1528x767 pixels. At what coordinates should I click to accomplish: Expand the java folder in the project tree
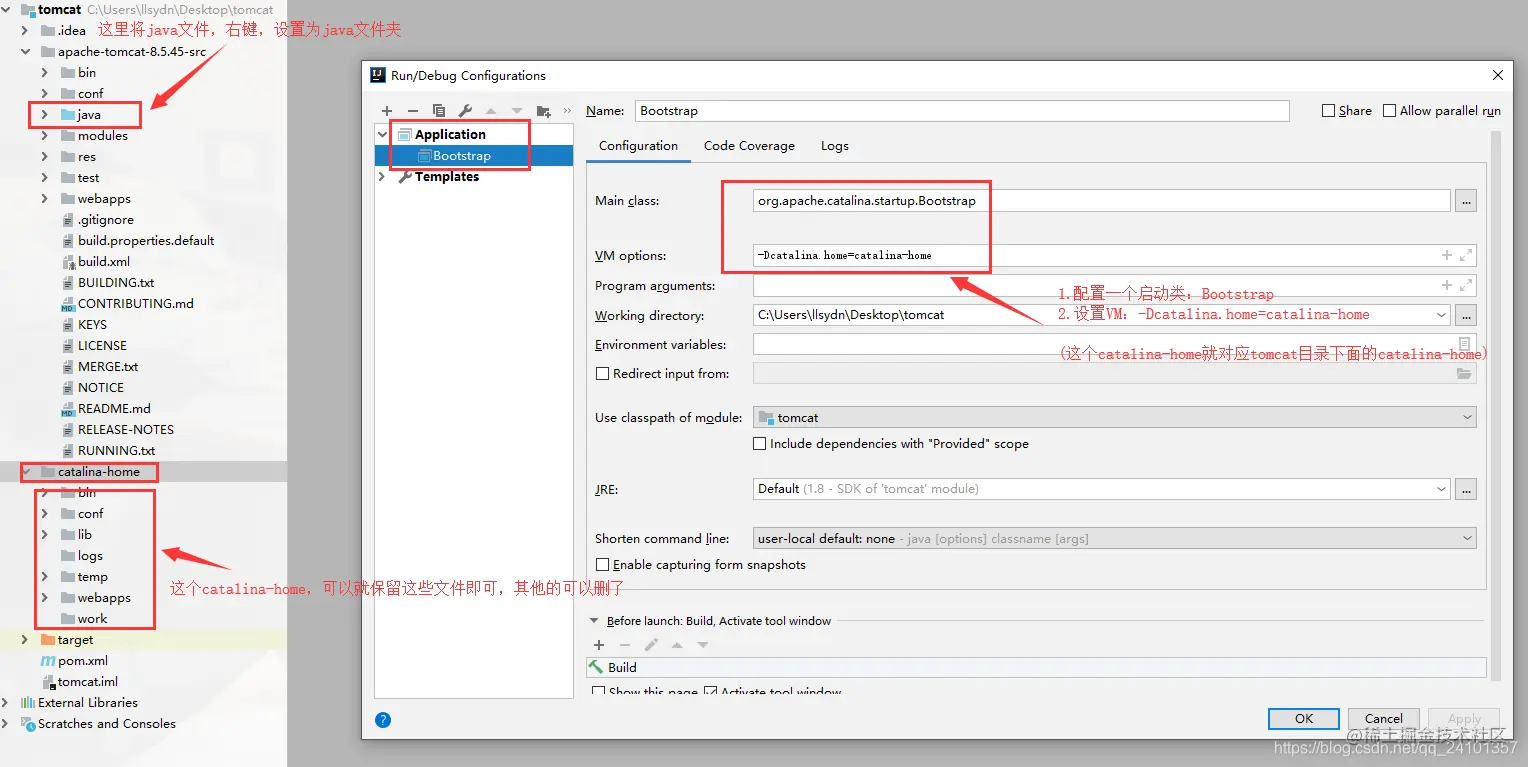tap(45, 115)
